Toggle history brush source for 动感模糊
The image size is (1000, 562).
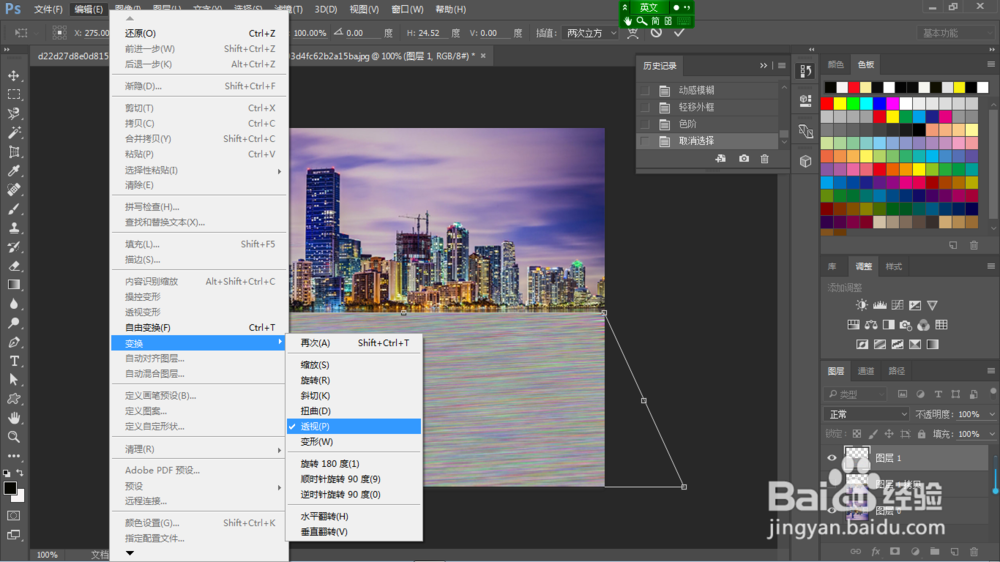click(645, 91)
